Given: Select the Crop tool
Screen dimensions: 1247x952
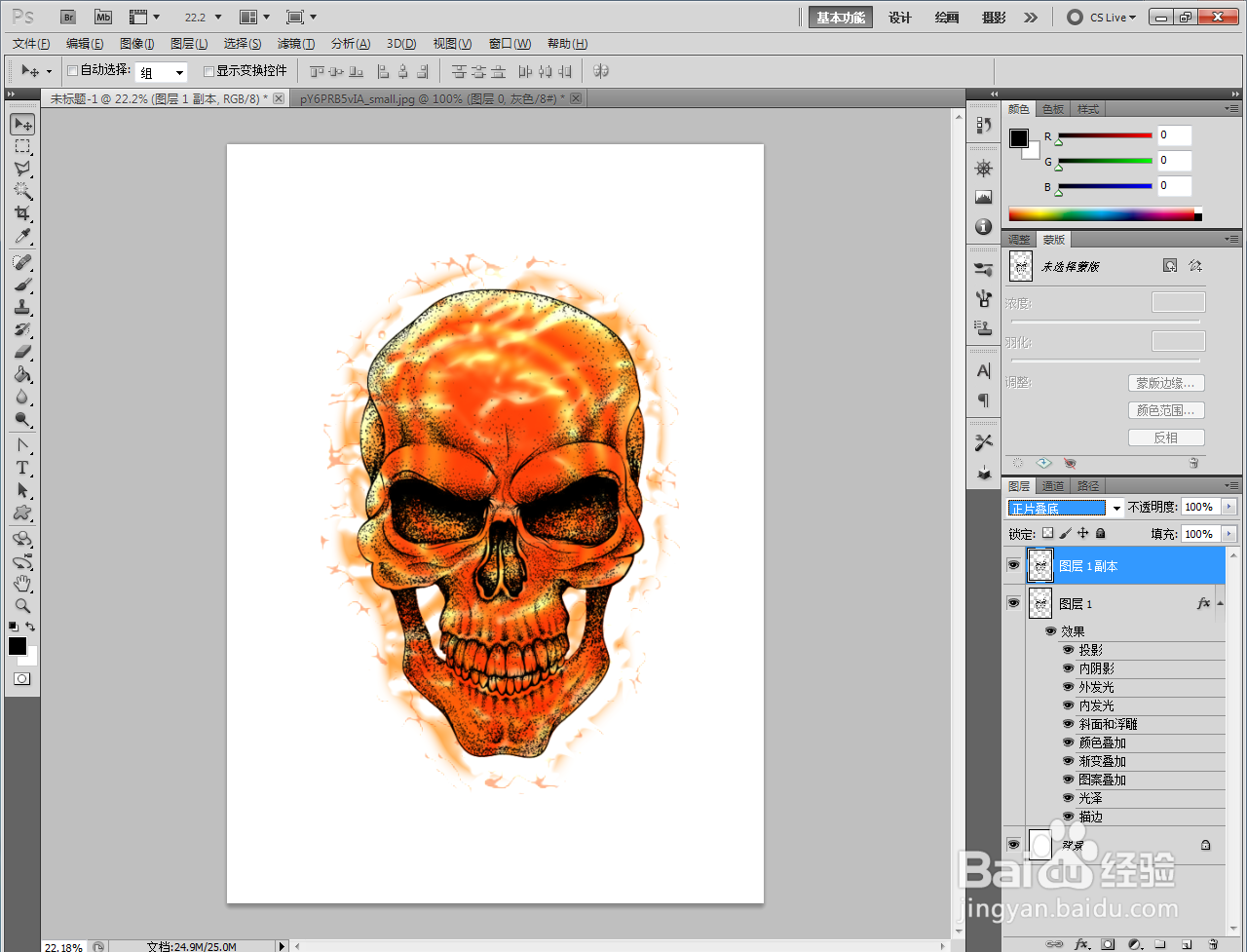Looking at the screenshot, I should (x=22, y=214).
